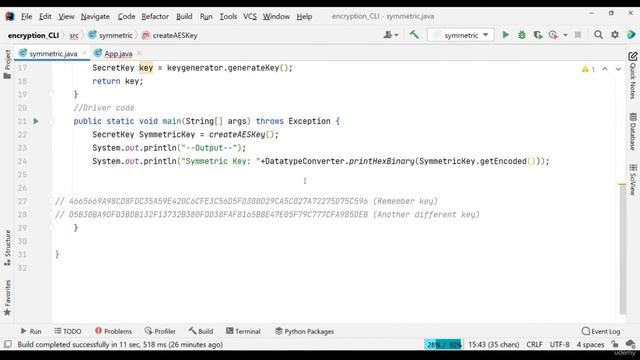Viewport: 640px width, 360px height.
Task: Open the Build menu
Action: [x=184, y=16]
